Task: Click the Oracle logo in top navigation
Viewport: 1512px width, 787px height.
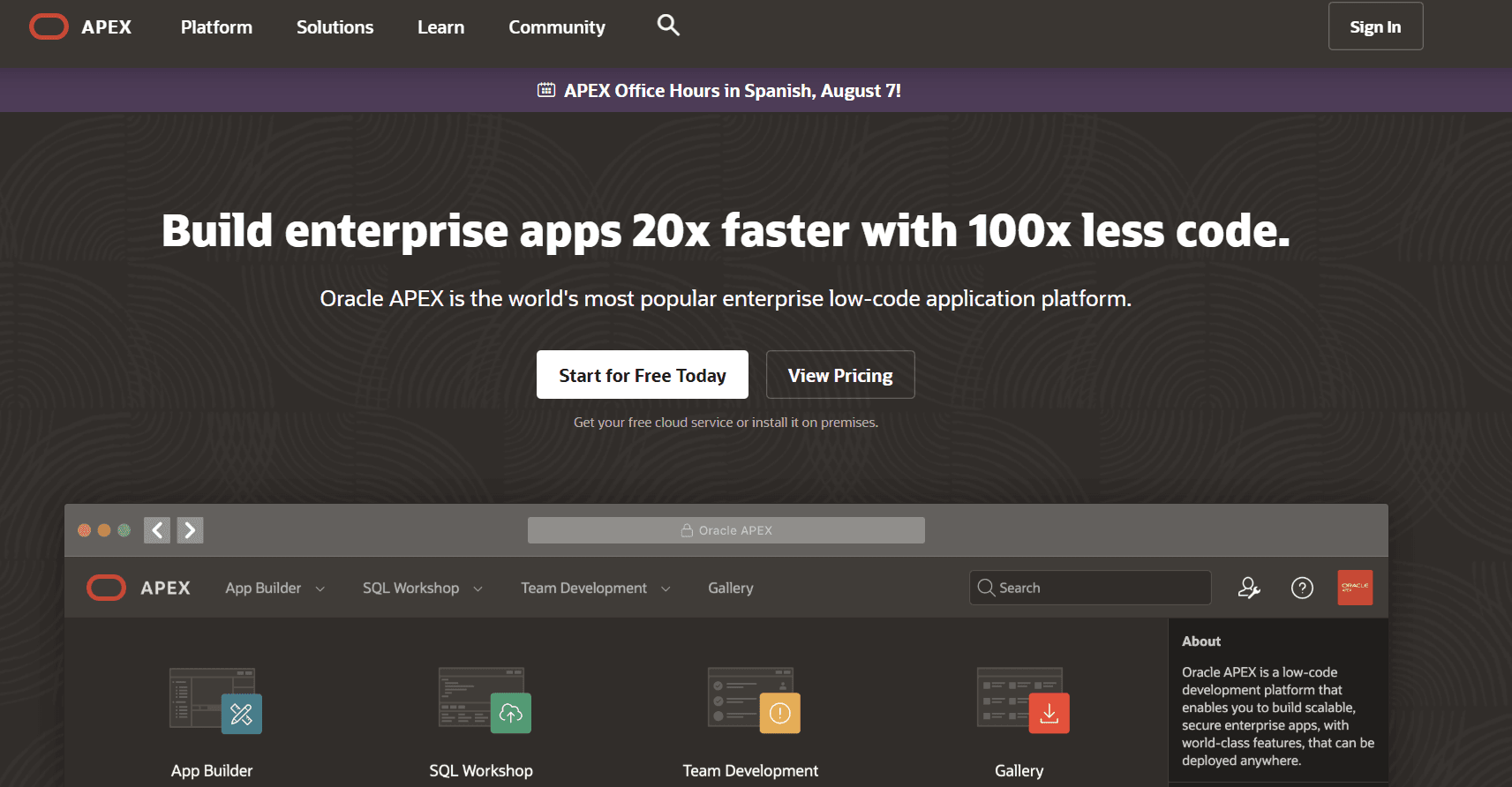Action: (x=49, y=27)
